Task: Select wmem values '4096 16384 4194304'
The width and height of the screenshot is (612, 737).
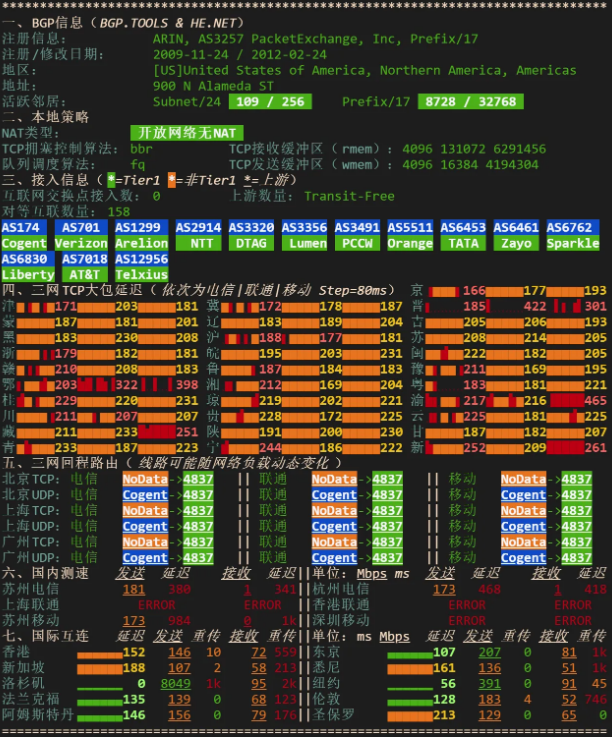Action: click(x=471, y=165)
